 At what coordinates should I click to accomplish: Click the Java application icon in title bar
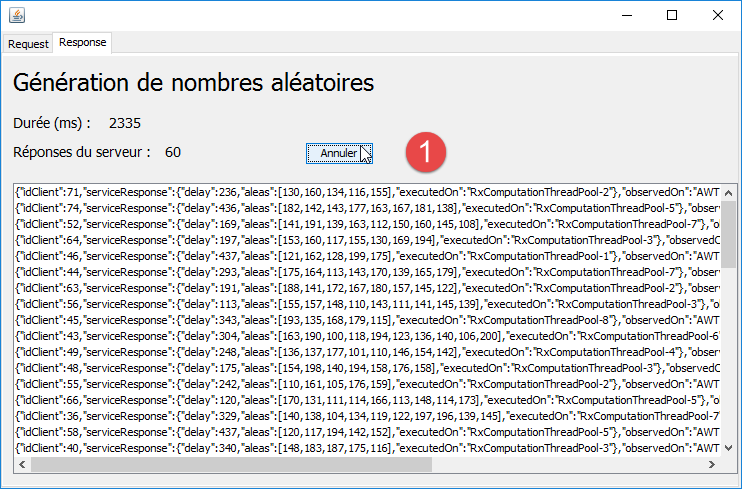(19, 16)
